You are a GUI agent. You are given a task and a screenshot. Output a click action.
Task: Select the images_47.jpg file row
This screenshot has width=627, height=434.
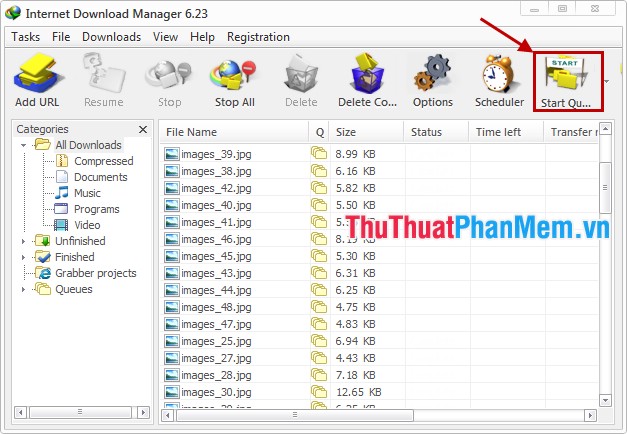(x=379, y=324)
